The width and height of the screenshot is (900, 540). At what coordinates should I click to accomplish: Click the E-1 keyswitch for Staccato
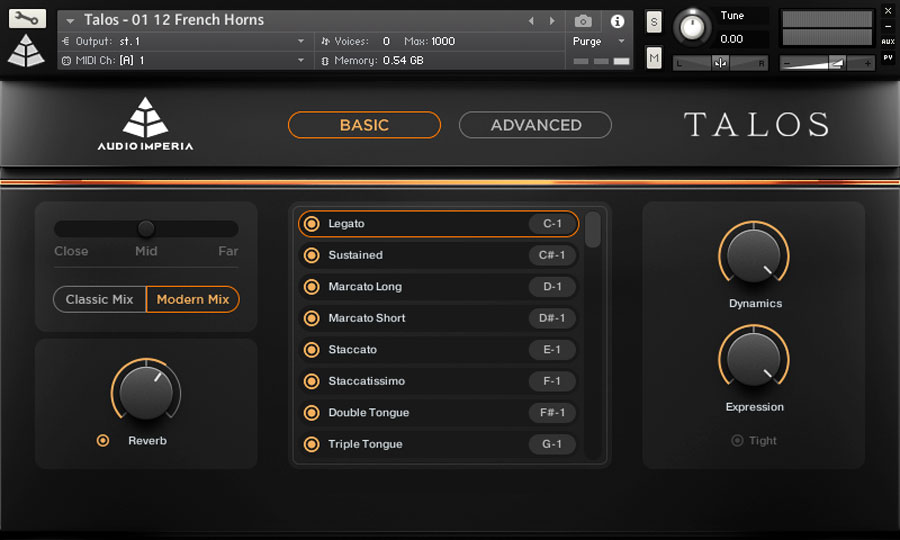(552, 350)
